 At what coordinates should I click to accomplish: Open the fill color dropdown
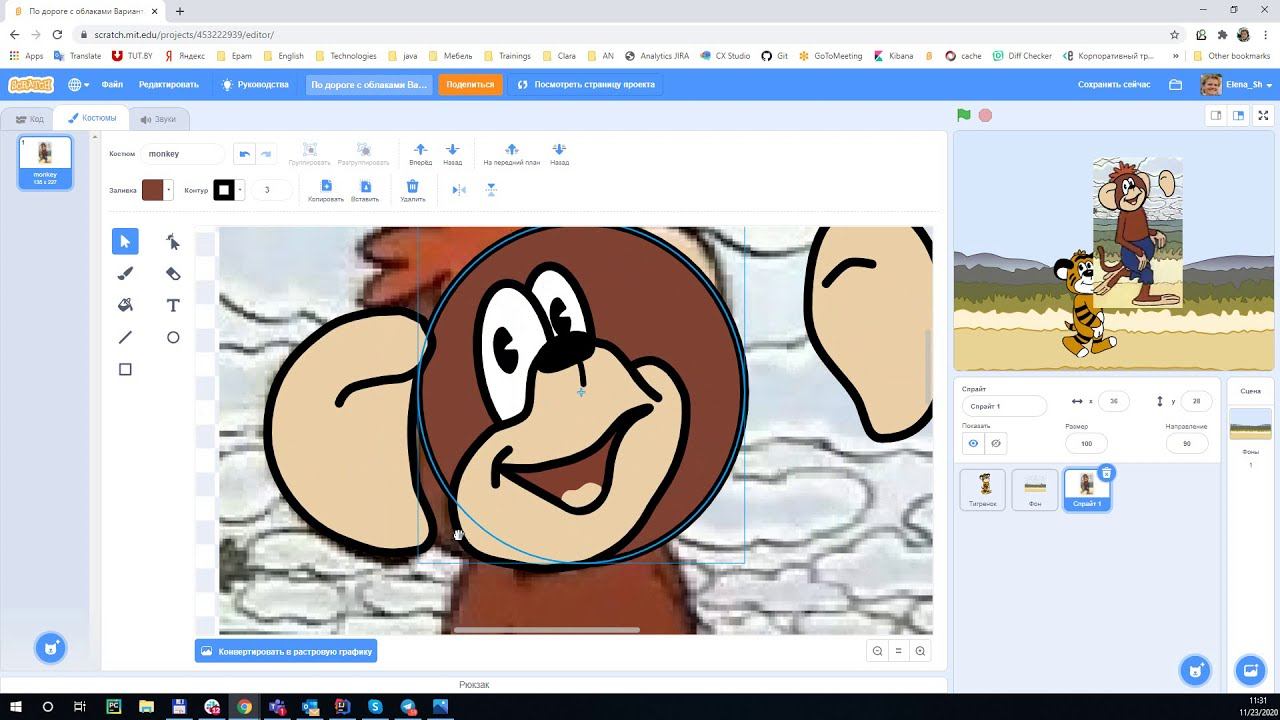[x=169, y=190]
